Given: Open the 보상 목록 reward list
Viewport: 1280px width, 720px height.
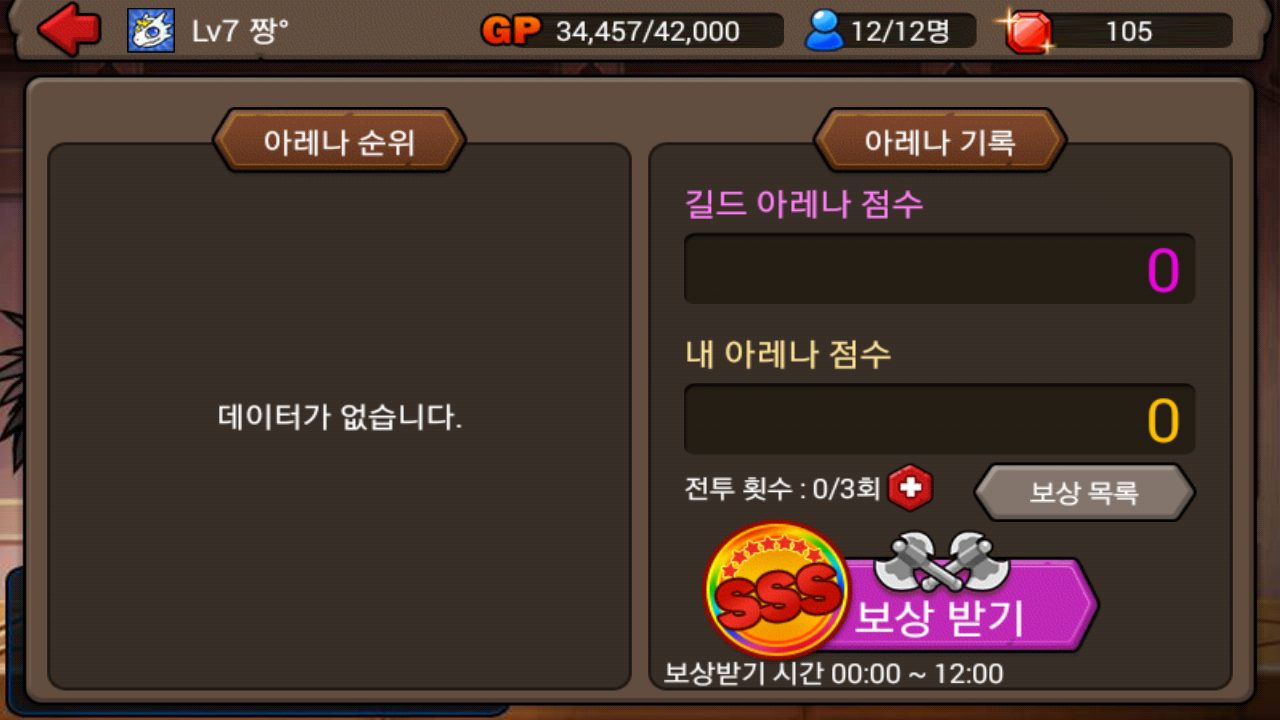Looking at the screenshot, I should (1085, 492).
